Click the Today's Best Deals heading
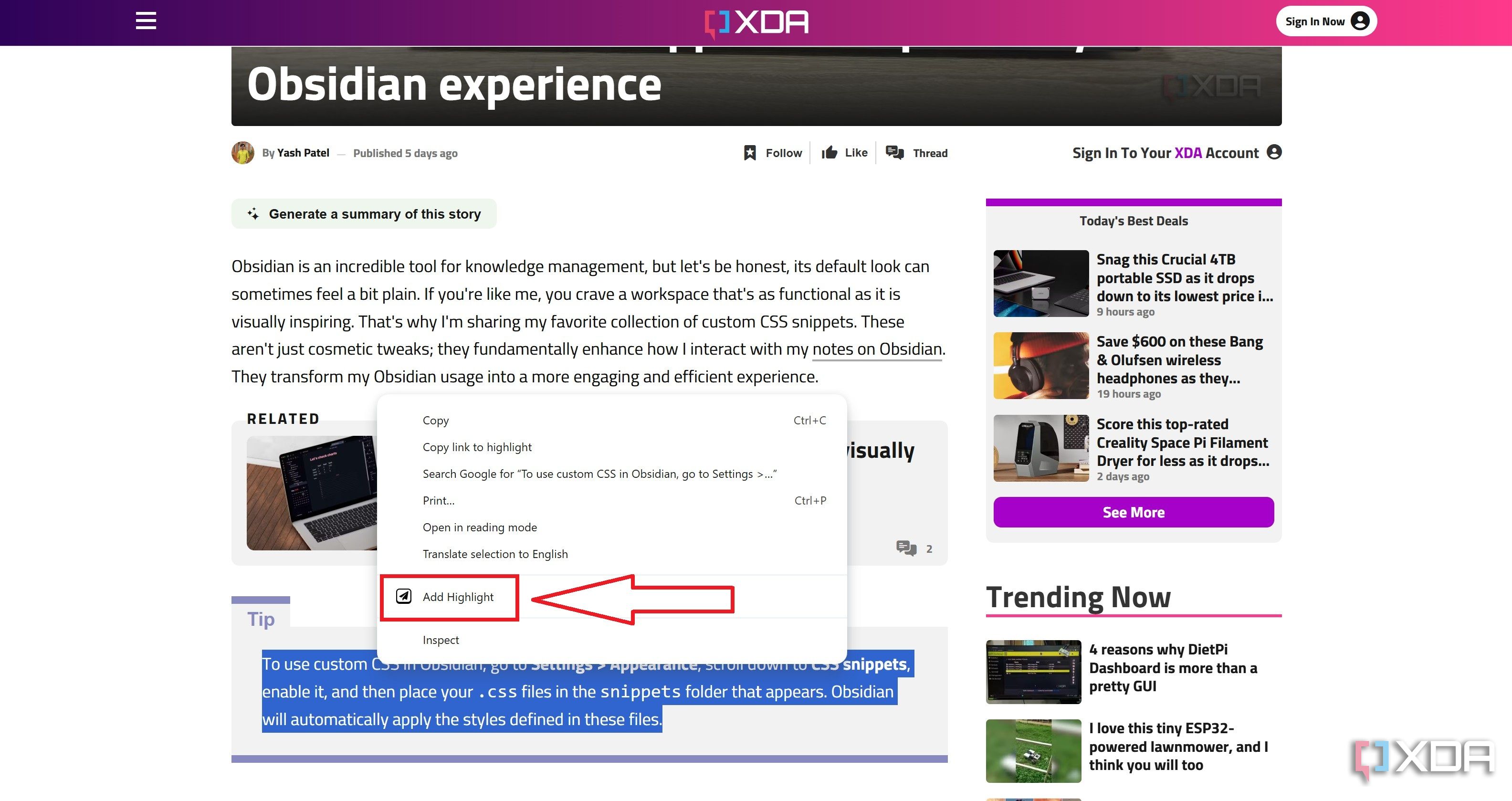 pyautogui.click(x=1134, y=221)
